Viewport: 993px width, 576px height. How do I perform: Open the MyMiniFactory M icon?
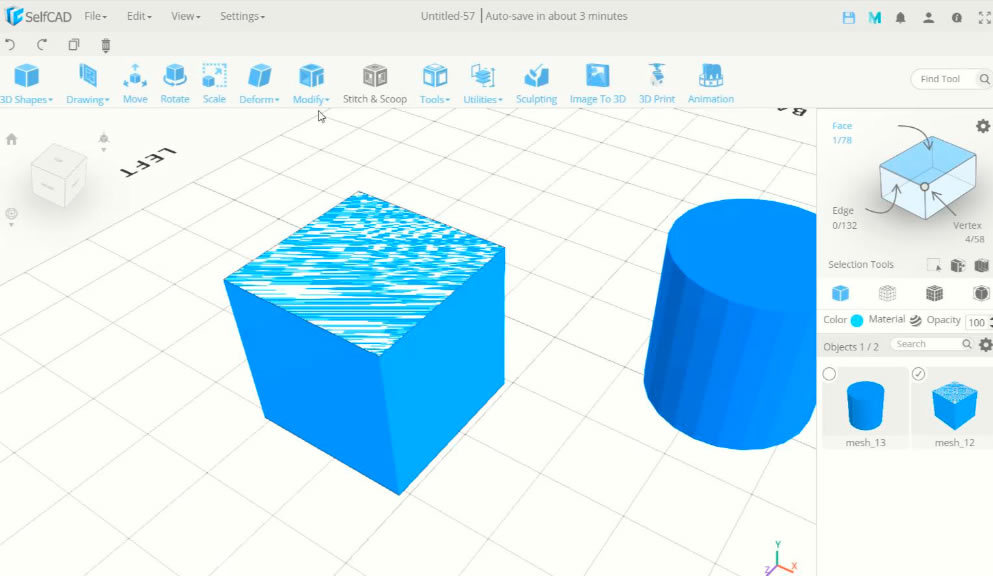[x=875, y=18]
